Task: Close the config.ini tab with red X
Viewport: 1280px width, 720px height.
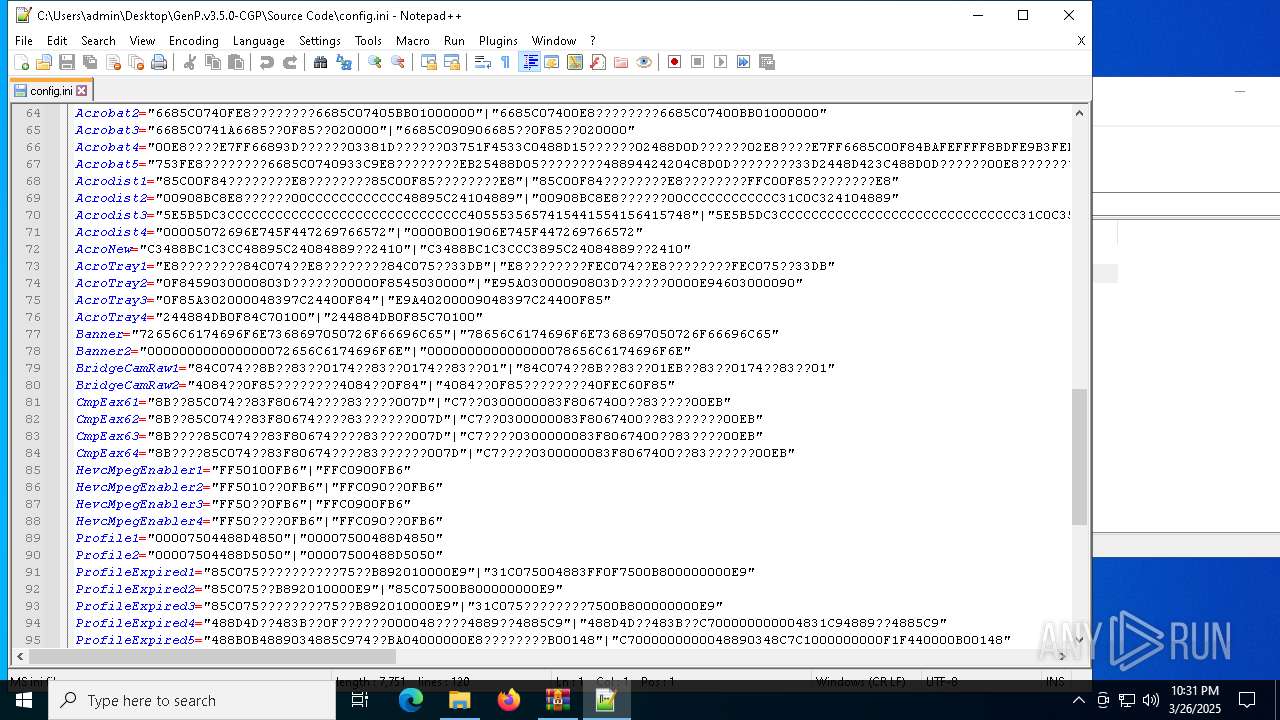Action: tap(82, 90)
